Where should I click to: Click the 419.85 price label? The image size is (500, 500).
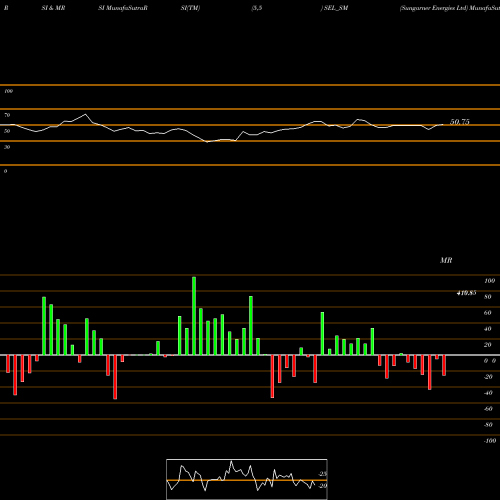coord(466,293)
